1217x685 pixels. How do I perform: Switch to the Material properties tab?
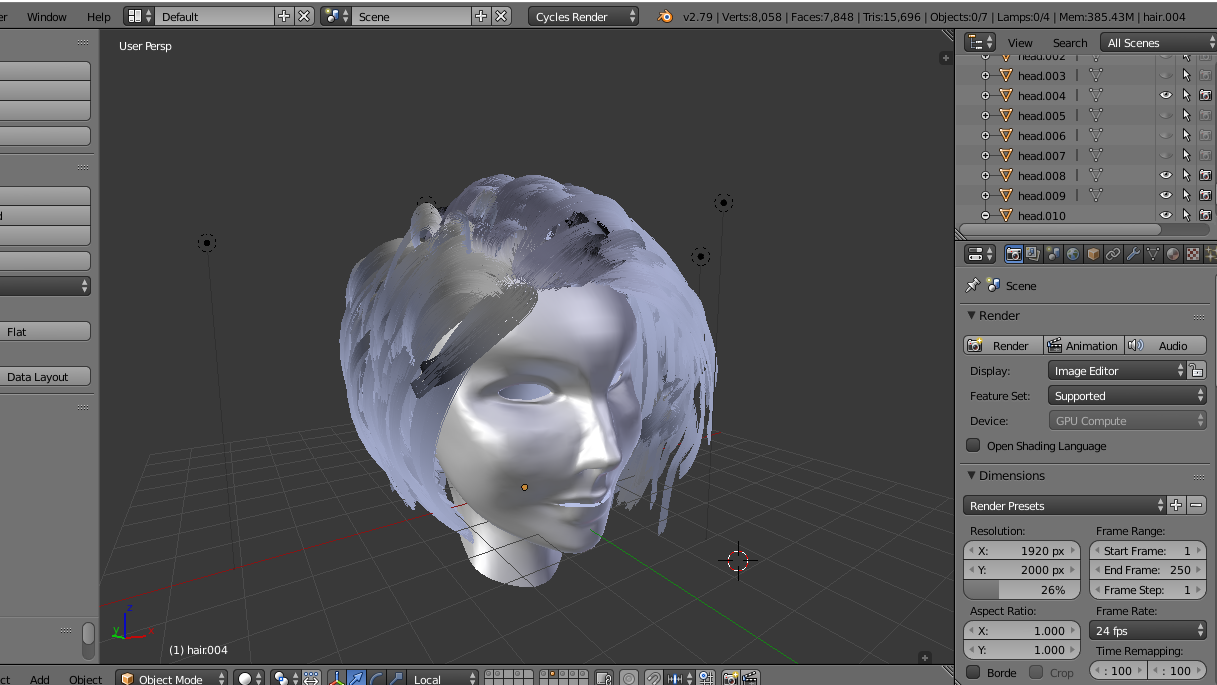(1173, 255)
